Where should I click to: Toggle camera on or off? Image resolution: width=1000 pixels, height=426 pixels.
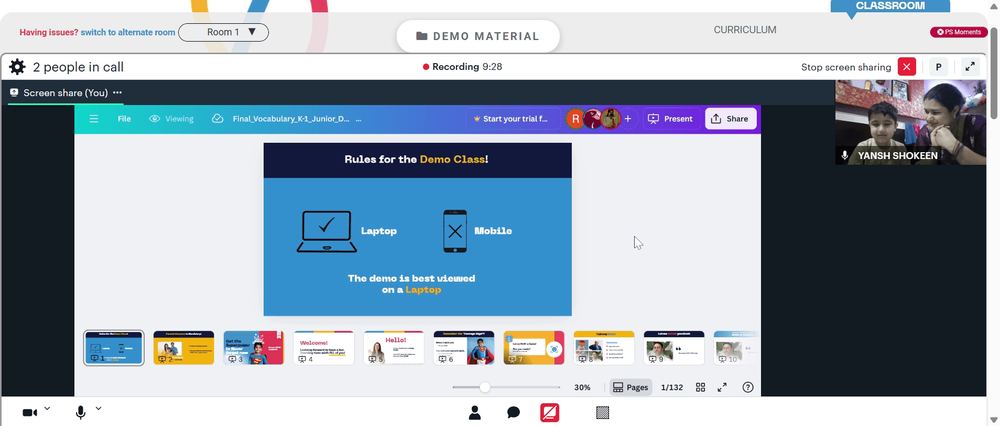tap(30, 413)
